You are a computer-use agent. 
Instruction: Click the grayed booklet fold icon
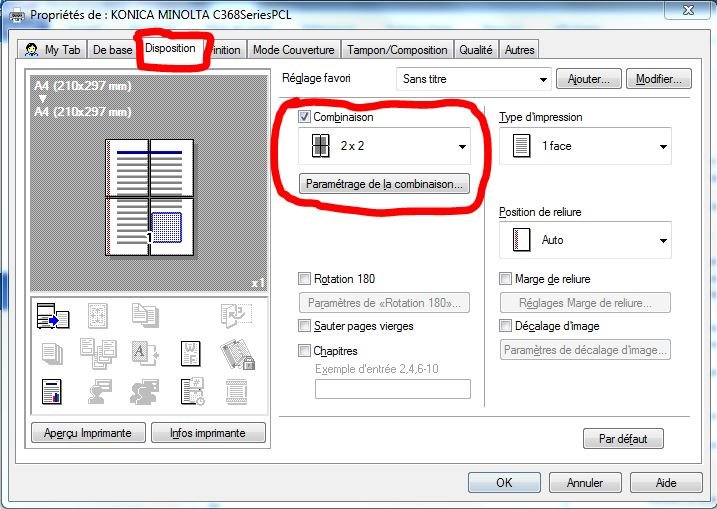click(236, 316)
